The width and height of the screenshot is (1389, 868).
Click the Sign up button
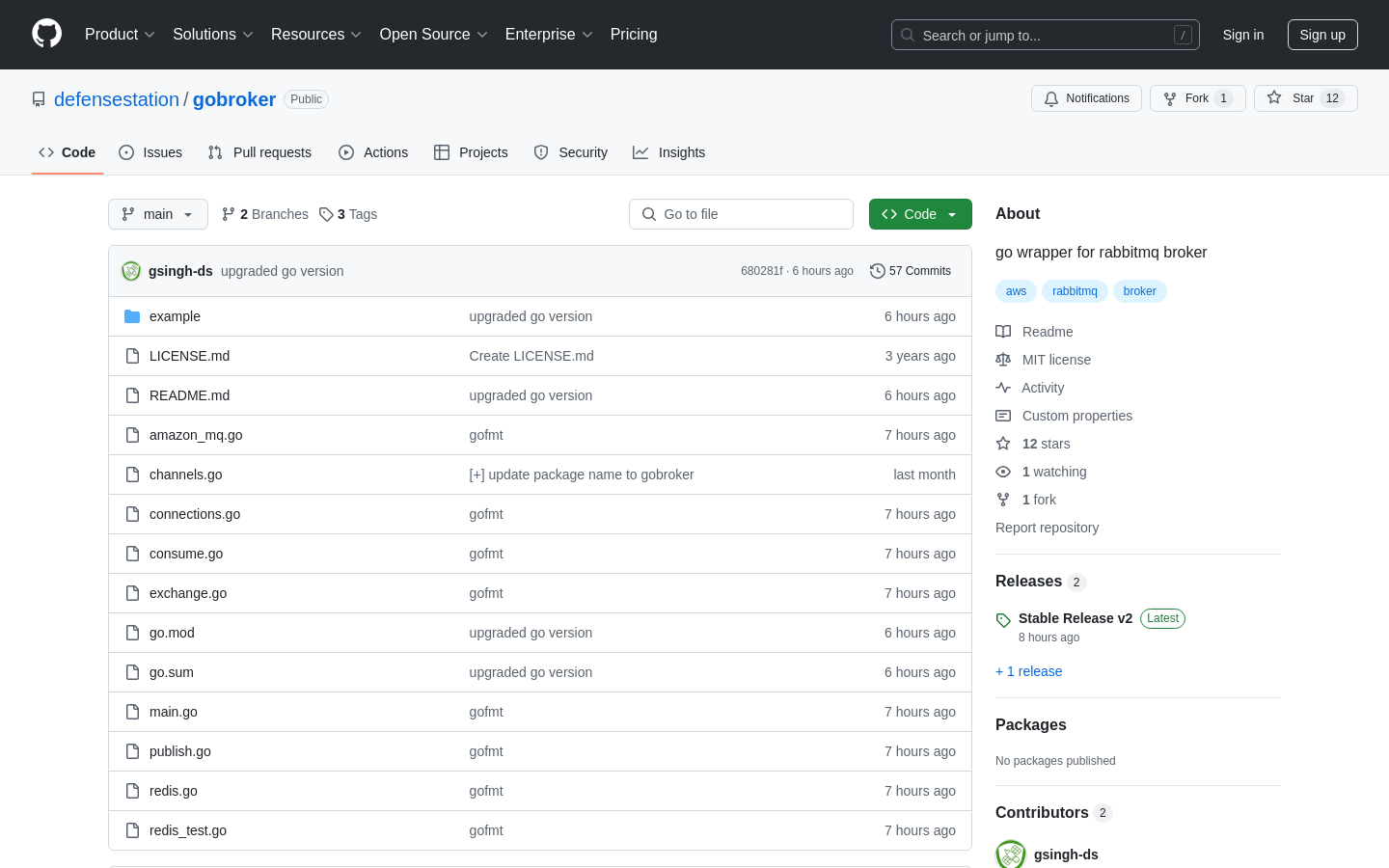click(1322, 35)
